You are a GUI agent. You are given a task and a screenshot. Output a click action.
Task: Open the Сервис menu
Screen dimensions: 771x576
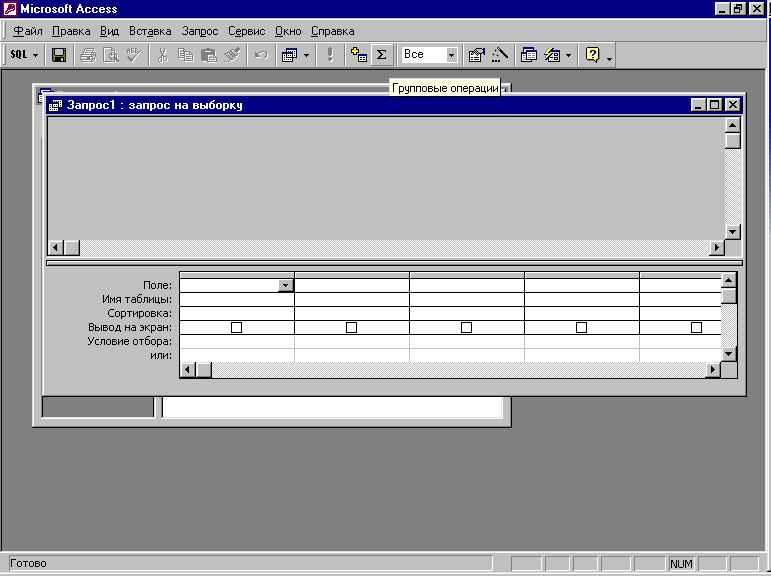tap(246, 31)
